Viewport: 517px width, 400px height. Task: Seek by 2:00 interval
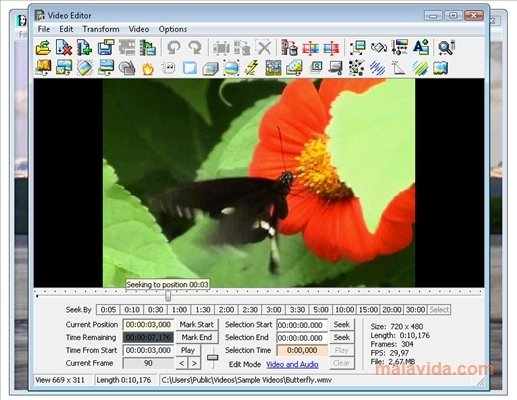pos(226,310)
